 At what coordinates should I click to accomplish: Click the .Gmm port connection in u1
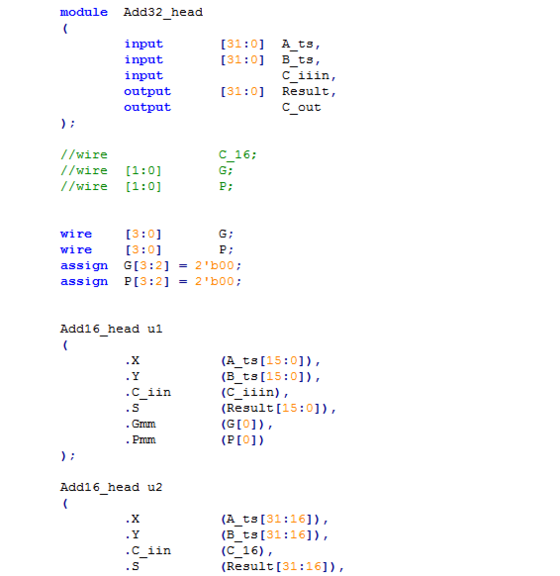(x=199, y=424)
